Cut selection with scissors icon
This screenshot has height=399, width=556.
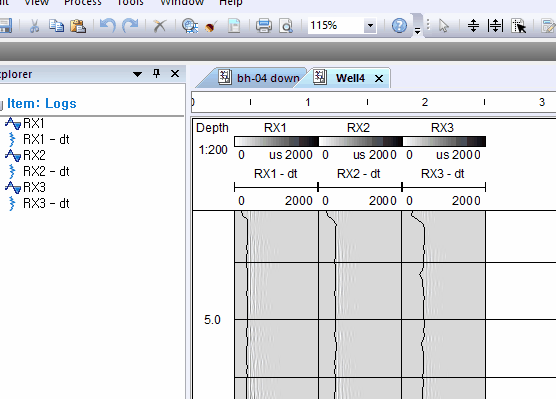coord(34,26)
